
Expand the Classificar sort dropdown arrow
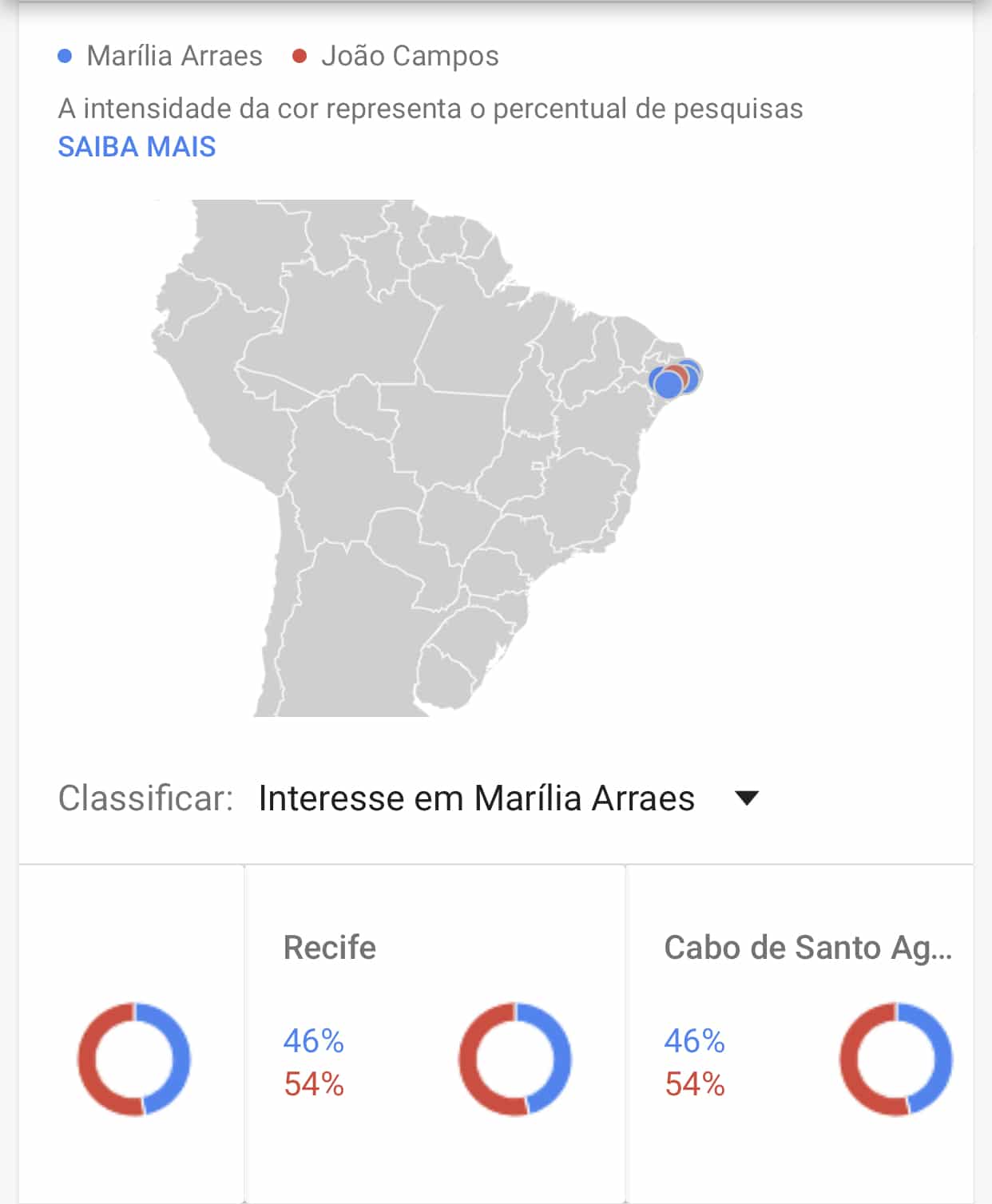tap(746, 798)
